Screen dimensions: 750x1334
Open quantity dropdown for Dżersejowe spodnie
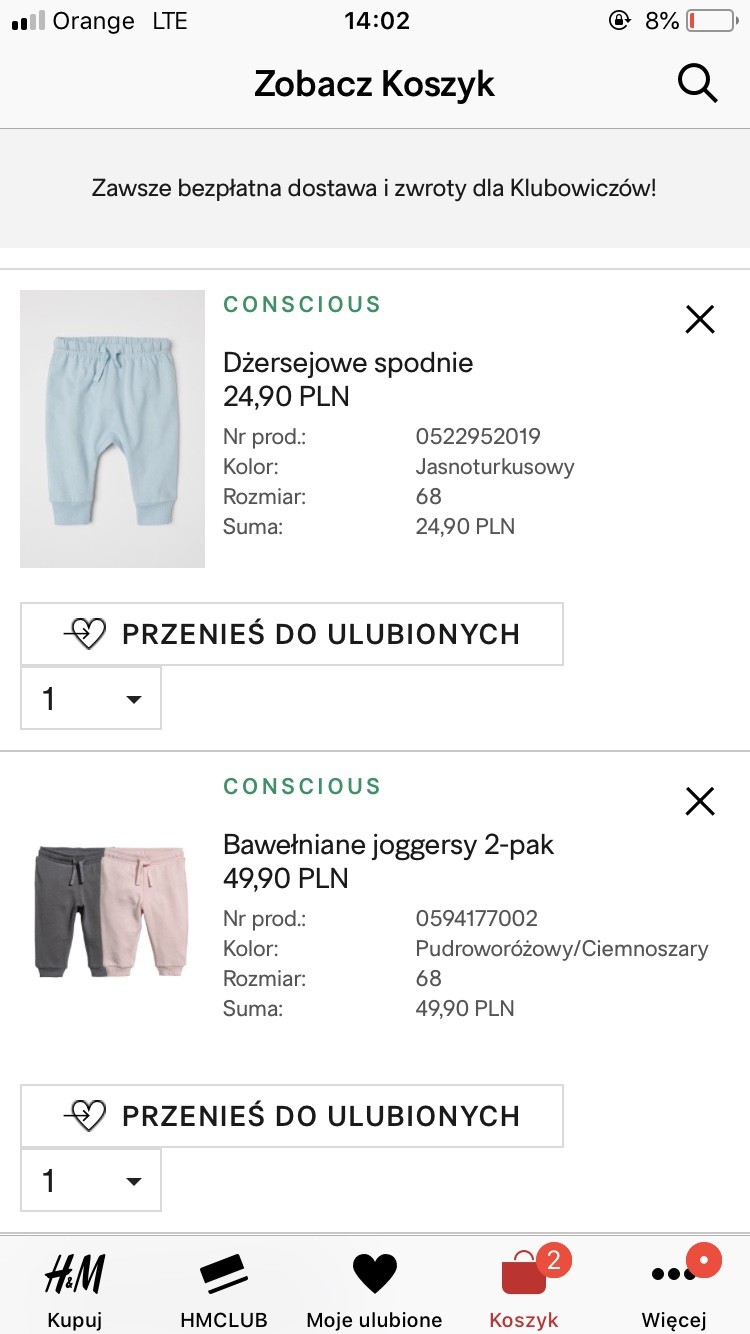[x=91, y=698]
